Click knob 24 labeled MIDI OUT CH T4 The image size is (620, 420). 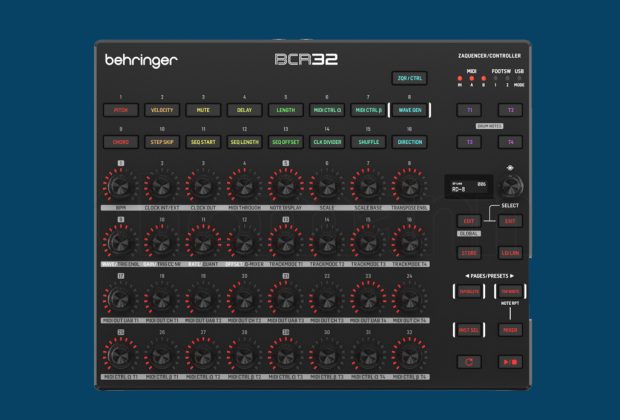409,299
